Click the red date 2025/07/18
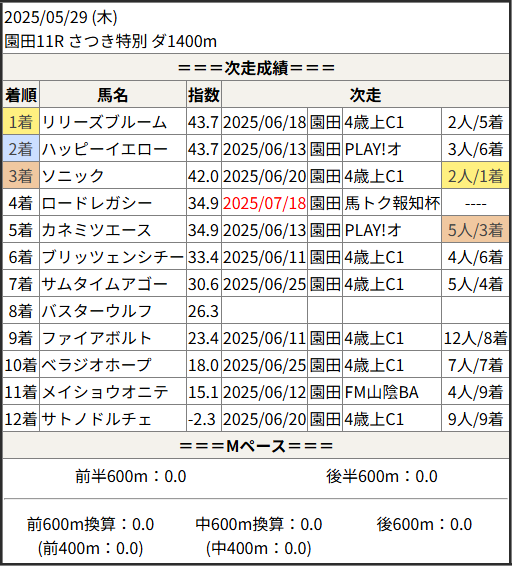Image resolution: width=512 pixels, height=566 pixels. coord(265,203)
